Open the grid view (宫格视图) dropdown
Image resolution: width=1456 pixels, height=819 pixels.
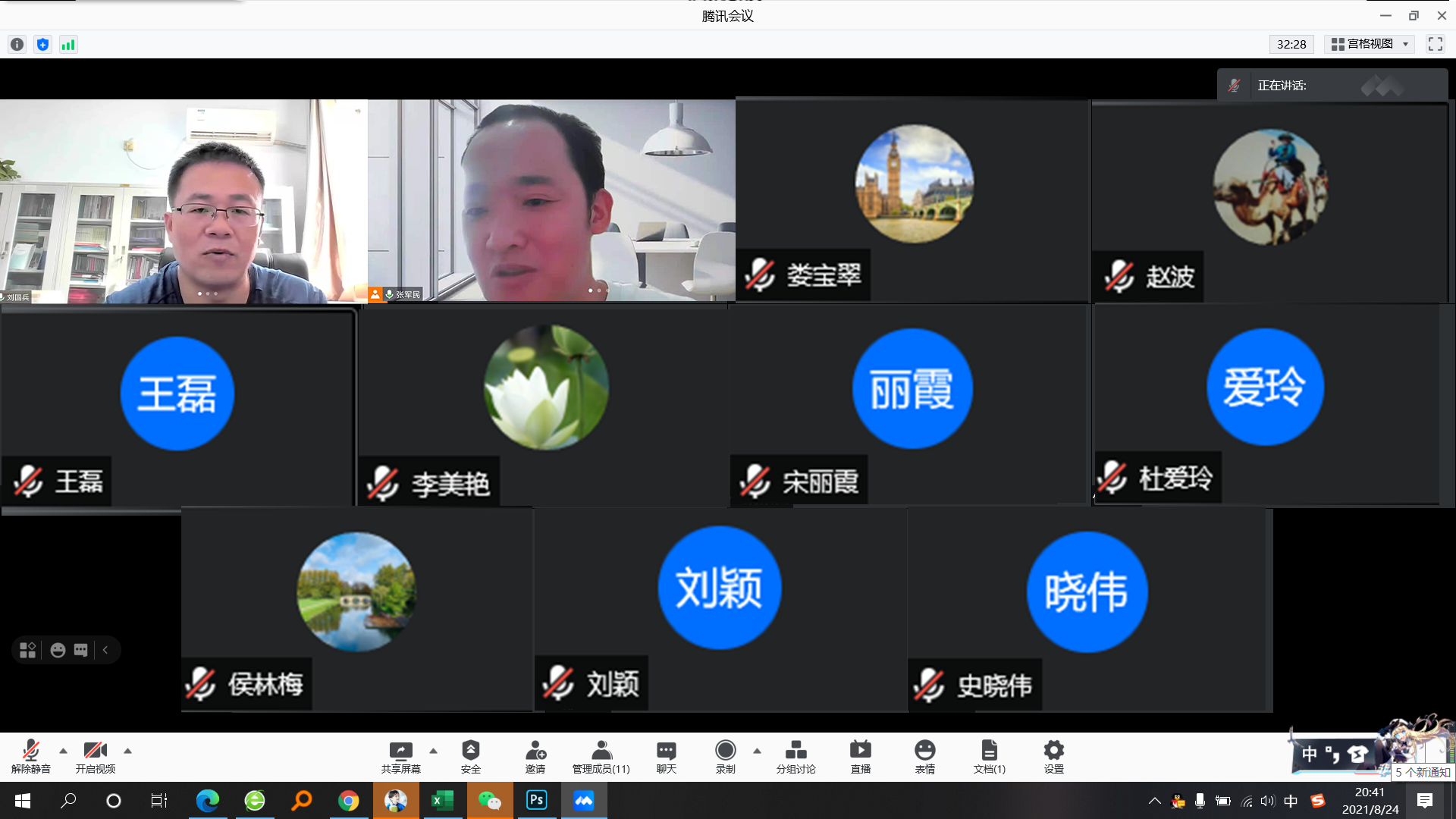1370,44
